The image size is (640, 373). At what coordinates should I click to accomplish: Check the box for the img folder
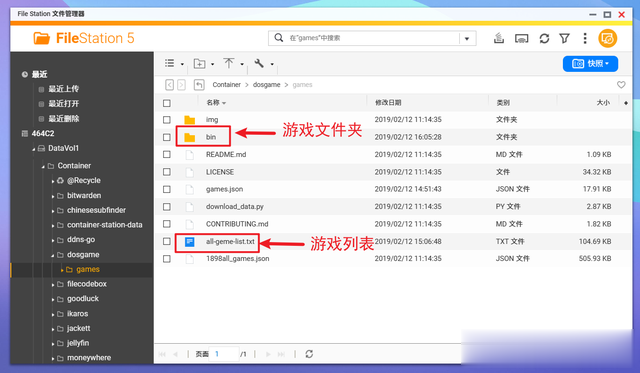(x=167, y=120)
